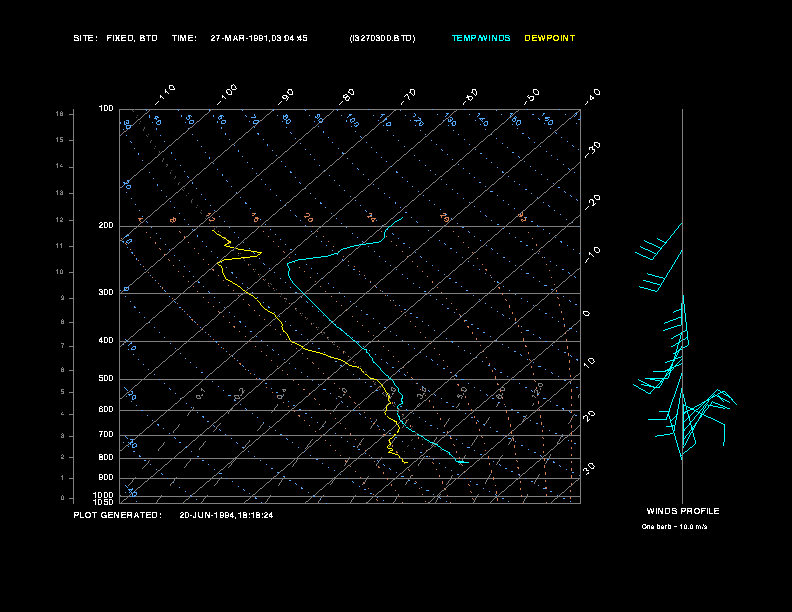
Task: Click the 0 temperature label on right axis
Action: tap(586, 314)
